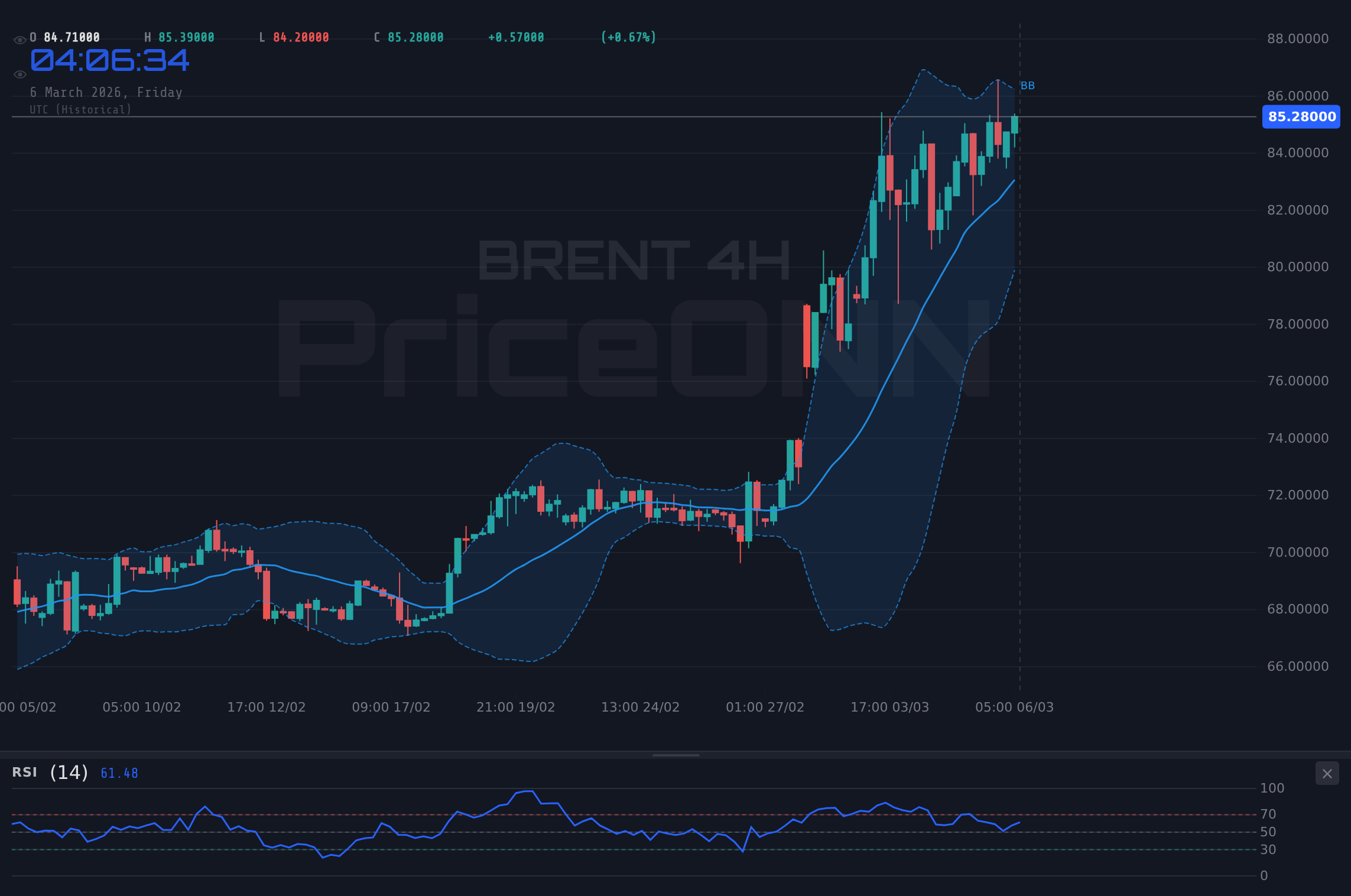Click the RSI scale label 100
Screen dimensions: 1351x896
[1272, 788]
